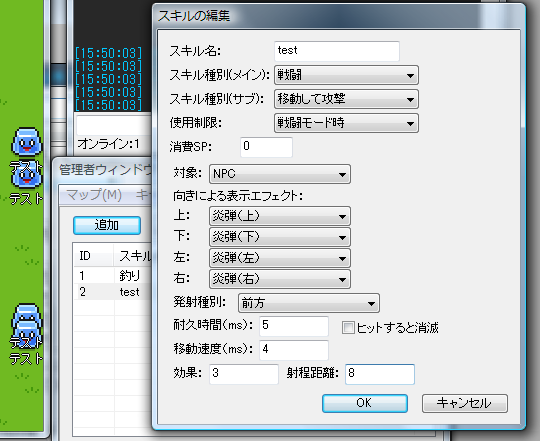The image size is (540, 441).
Task: Open the 対象 dropdown showing NPC
Action: [x=280, y=174]
